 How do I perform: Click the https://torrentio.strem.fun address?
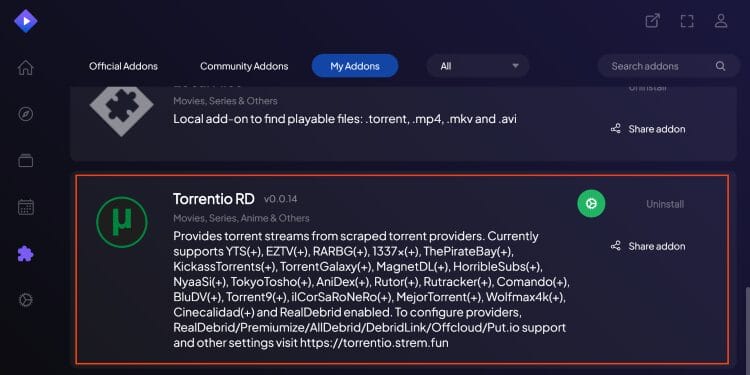[374, 343]
